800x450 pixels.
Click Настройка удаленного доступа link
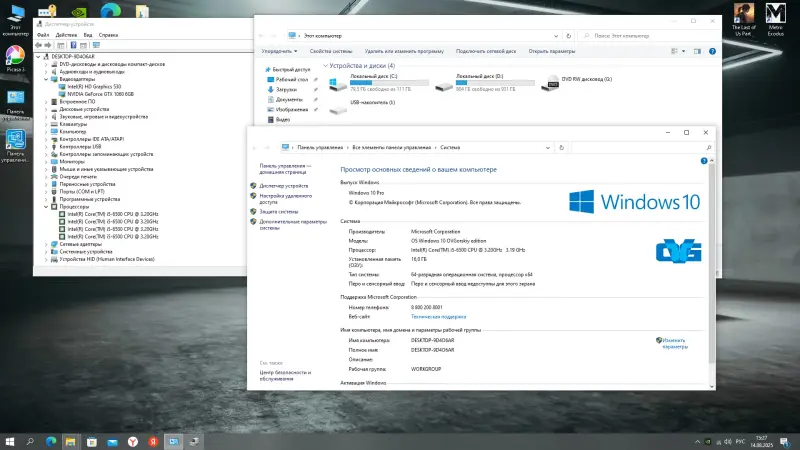pos(285,199)
